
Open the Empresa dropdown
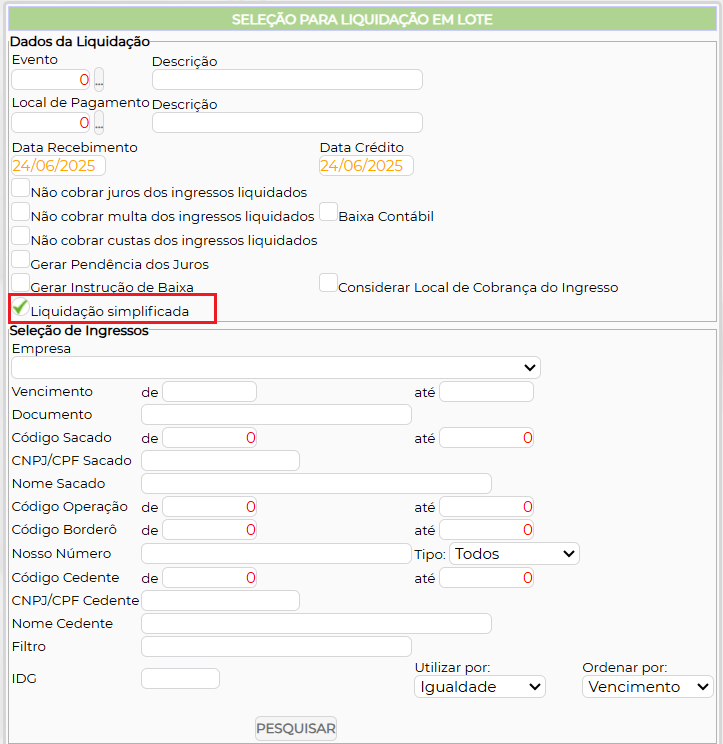pos(276,368)
